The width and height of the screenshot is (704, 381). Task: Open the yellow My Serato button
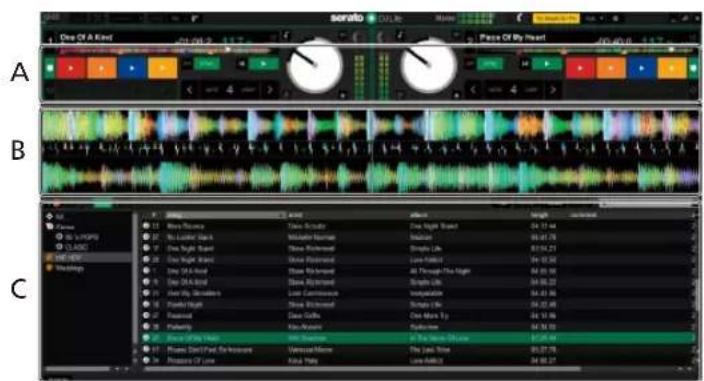click(x=556, y=18)
